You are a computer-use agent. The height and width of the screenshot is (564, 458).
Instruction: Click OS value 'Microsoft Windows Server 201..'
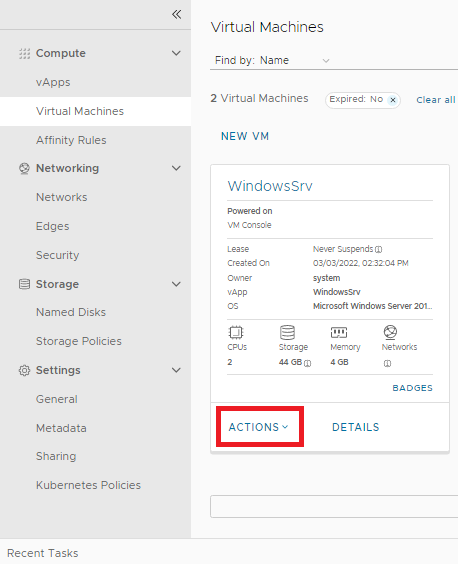372,306
